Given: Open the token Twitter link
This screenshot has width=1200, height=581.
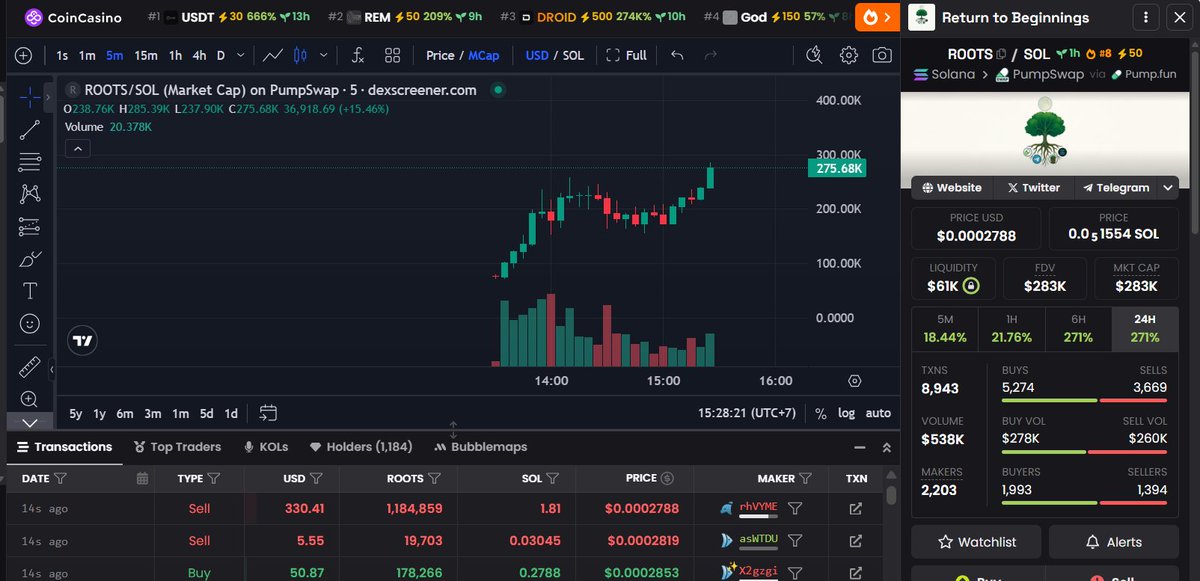Looking at the screenshot, I should coord(1033,187).
